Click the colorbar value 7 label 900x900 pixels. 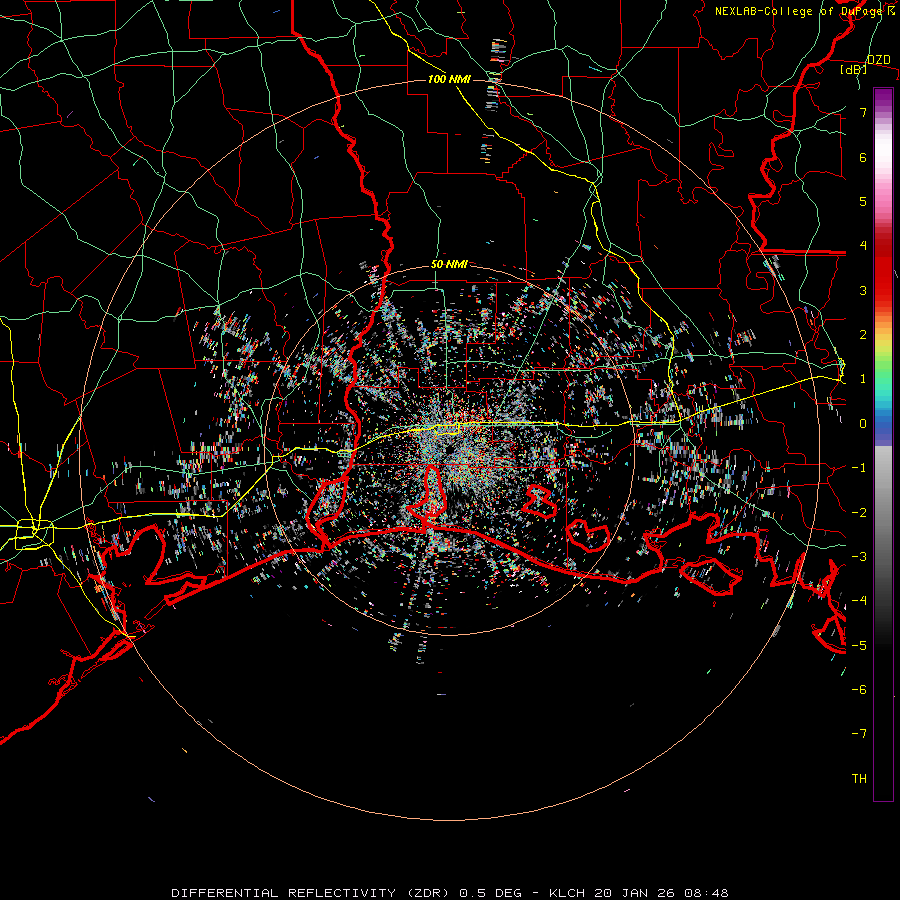(863, 112)
